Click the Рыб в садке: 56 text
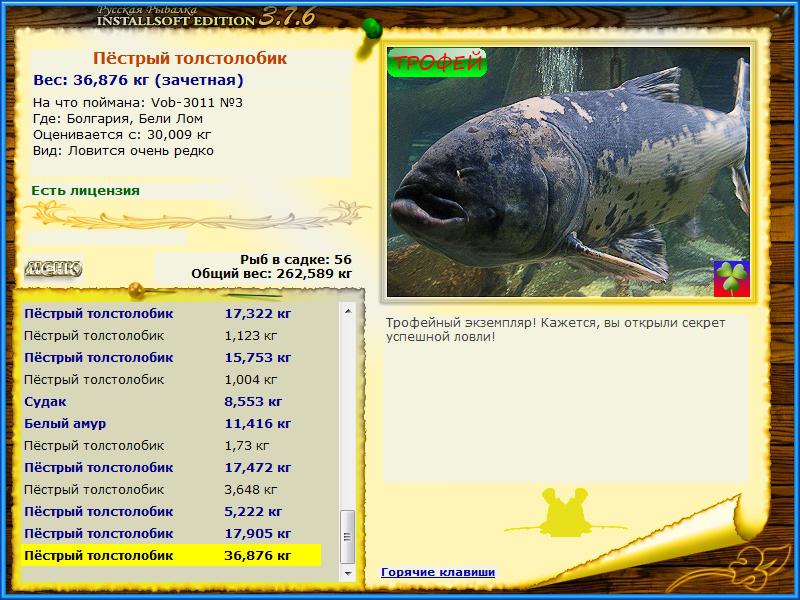 click(x=296, y=259)
